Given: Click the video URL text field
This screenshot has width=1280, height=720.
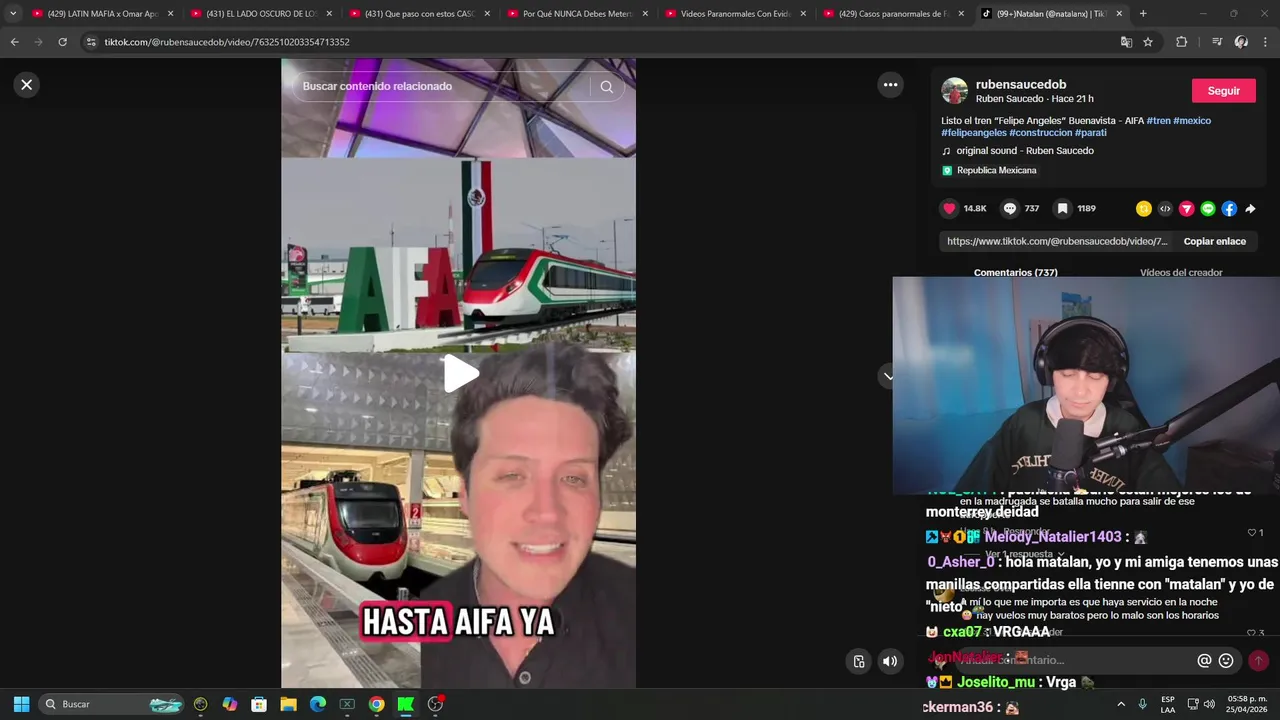Looking at the screenshot, I should (1057, 241).
